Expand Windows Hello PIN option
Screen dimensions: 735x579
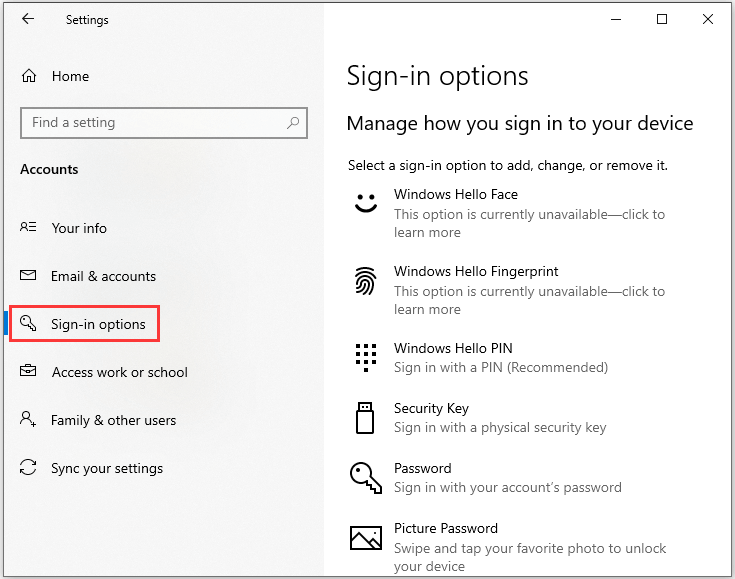511,358
